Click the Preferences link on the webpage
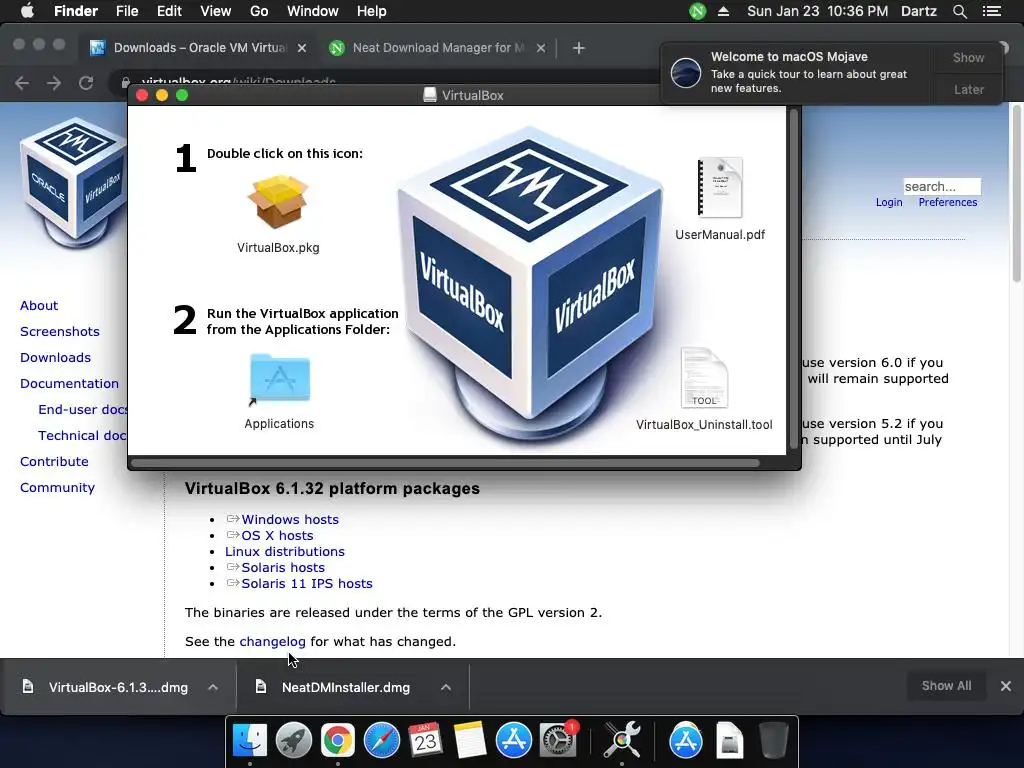 [948, 202]
